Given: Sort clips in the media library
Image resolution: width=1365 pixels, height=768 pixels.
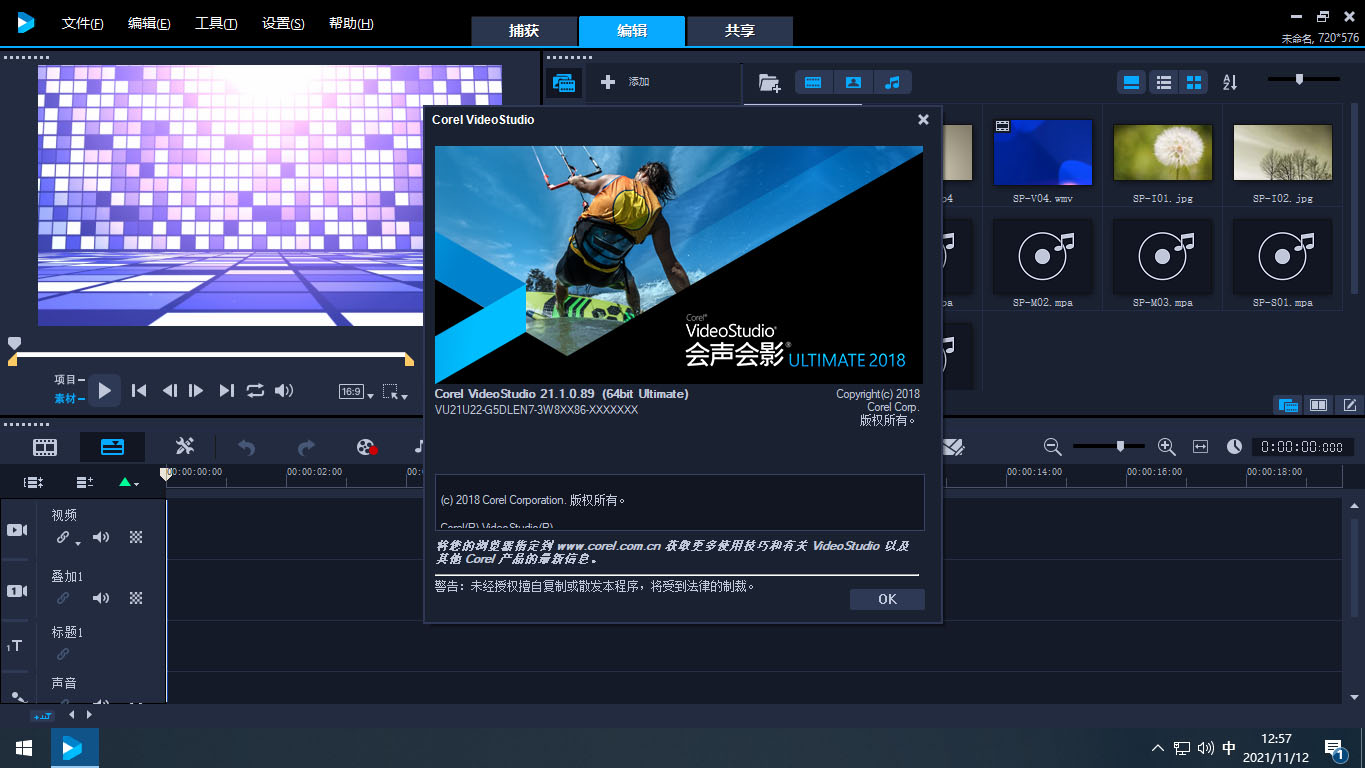Looking at the screenshot, I should point(1230,83).
